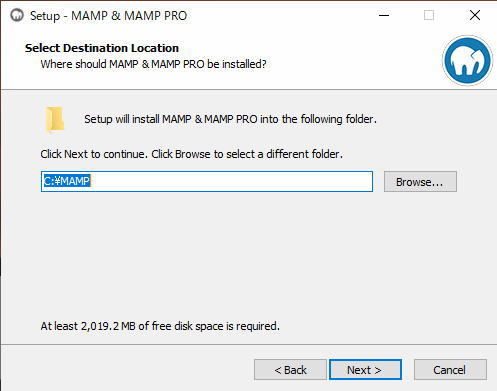
Task: Click the blue MAMP elephant logo
Action: (467, 60)
